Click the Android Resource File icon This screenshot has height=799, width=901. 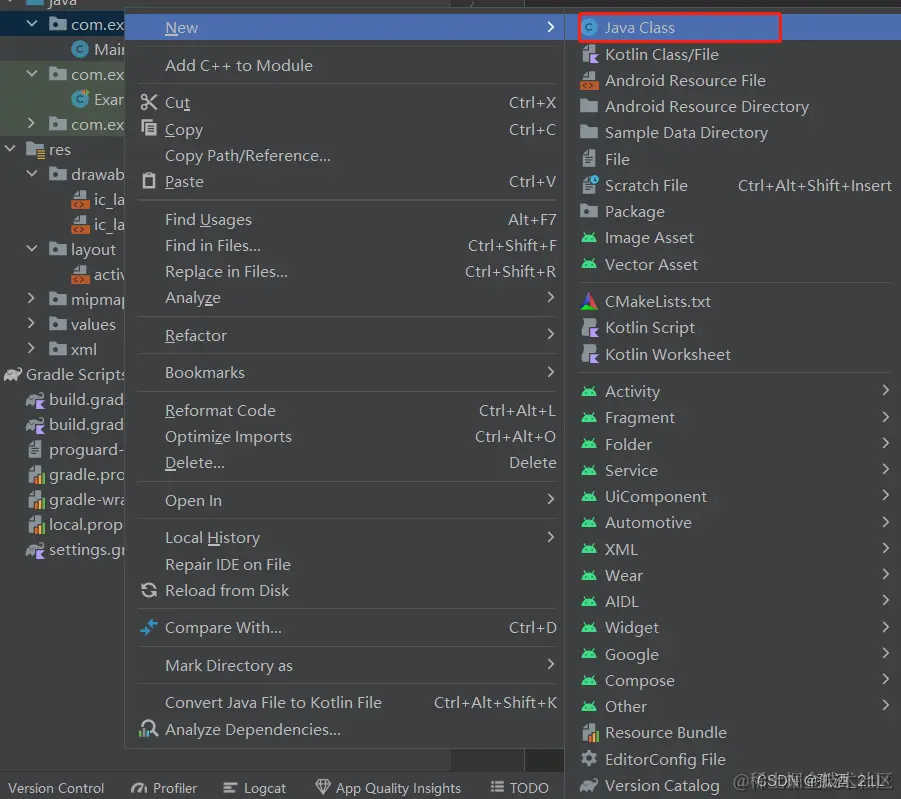(590, 80)
